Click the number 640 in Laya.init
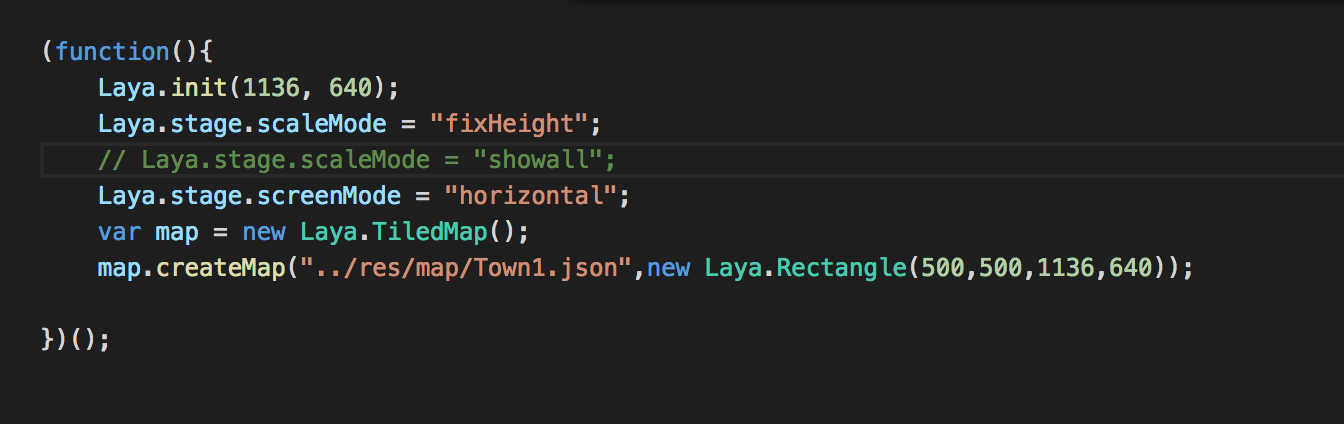 click(350, 88)
